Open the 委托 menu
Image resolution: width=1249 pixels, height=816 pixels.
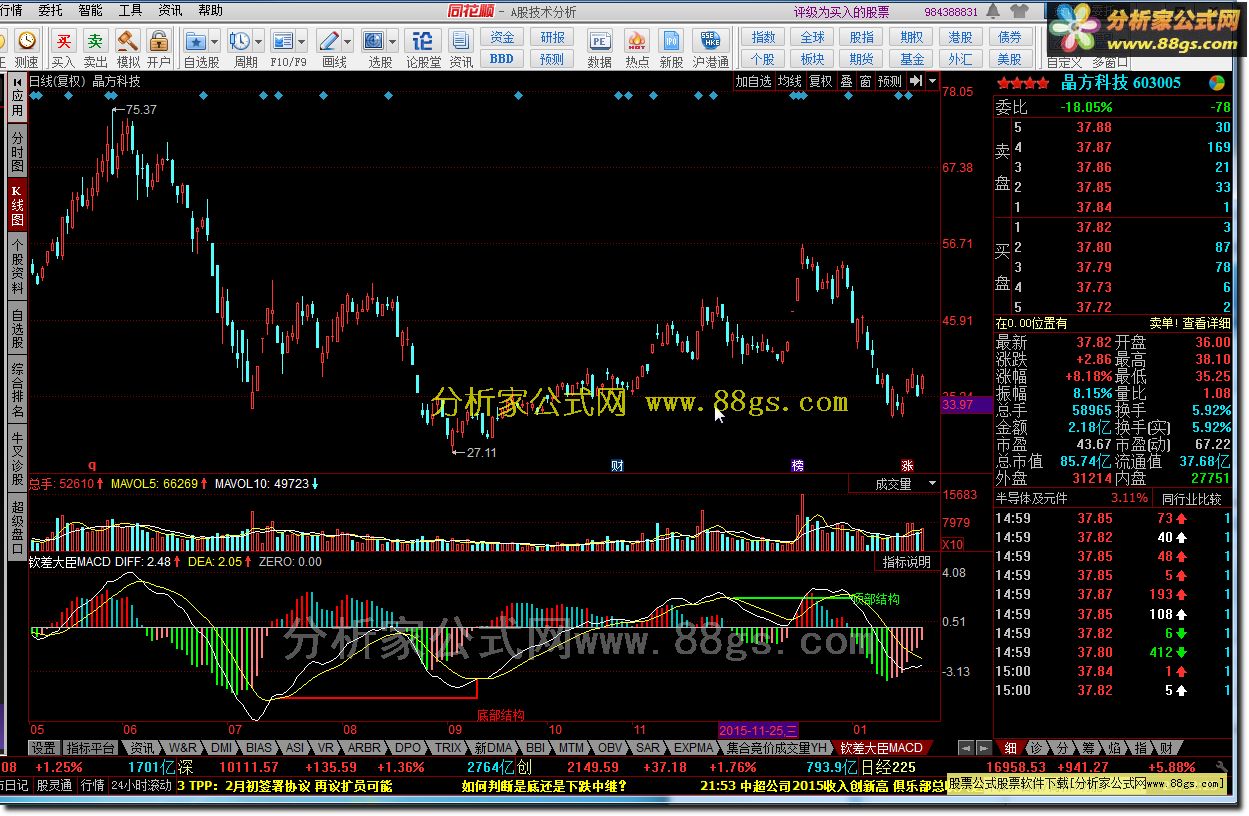pyautogui.click(x=50, y=10)
